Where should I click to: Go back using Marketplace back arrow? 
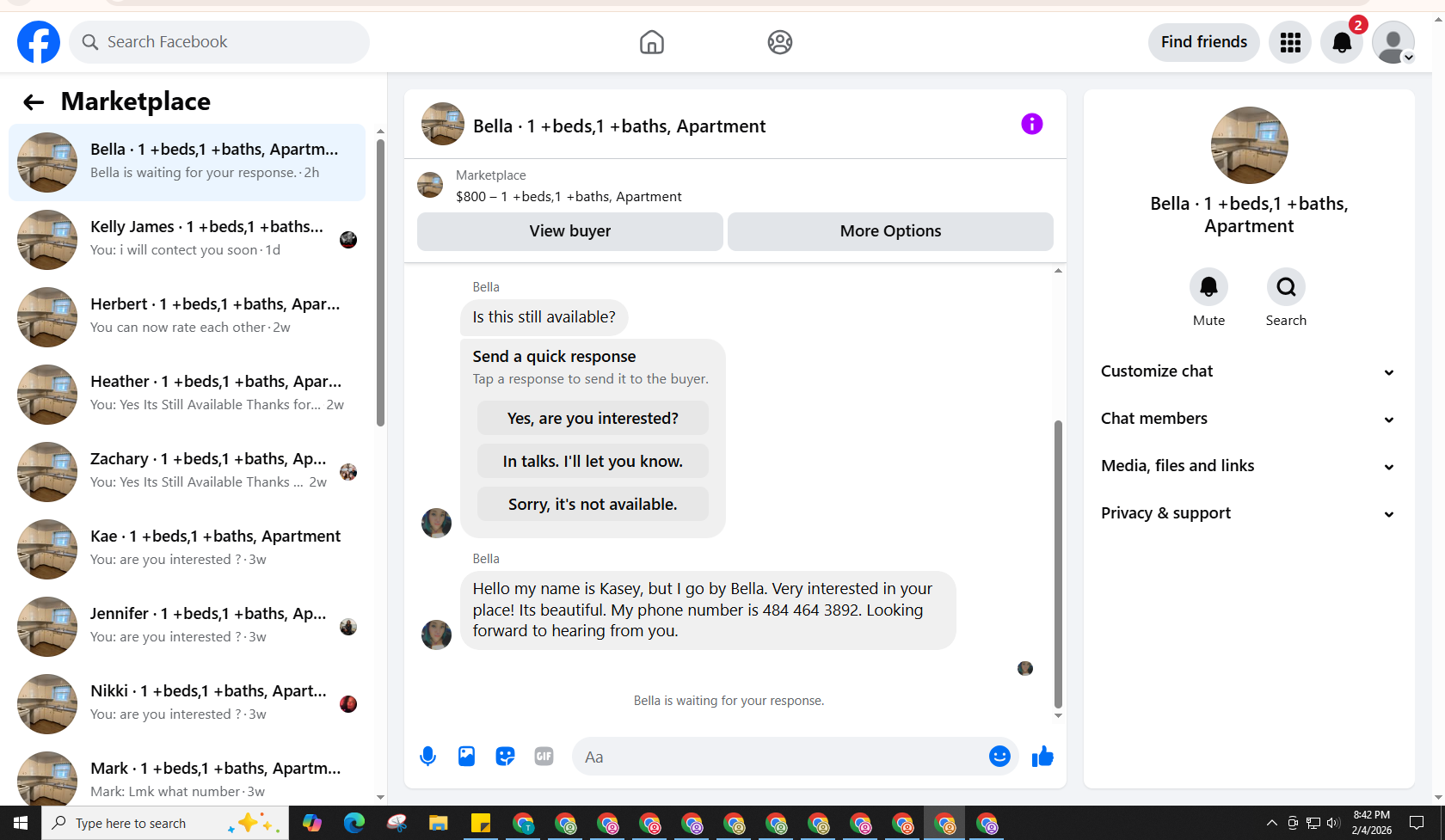pyautogui.click(x=34, y=102)
